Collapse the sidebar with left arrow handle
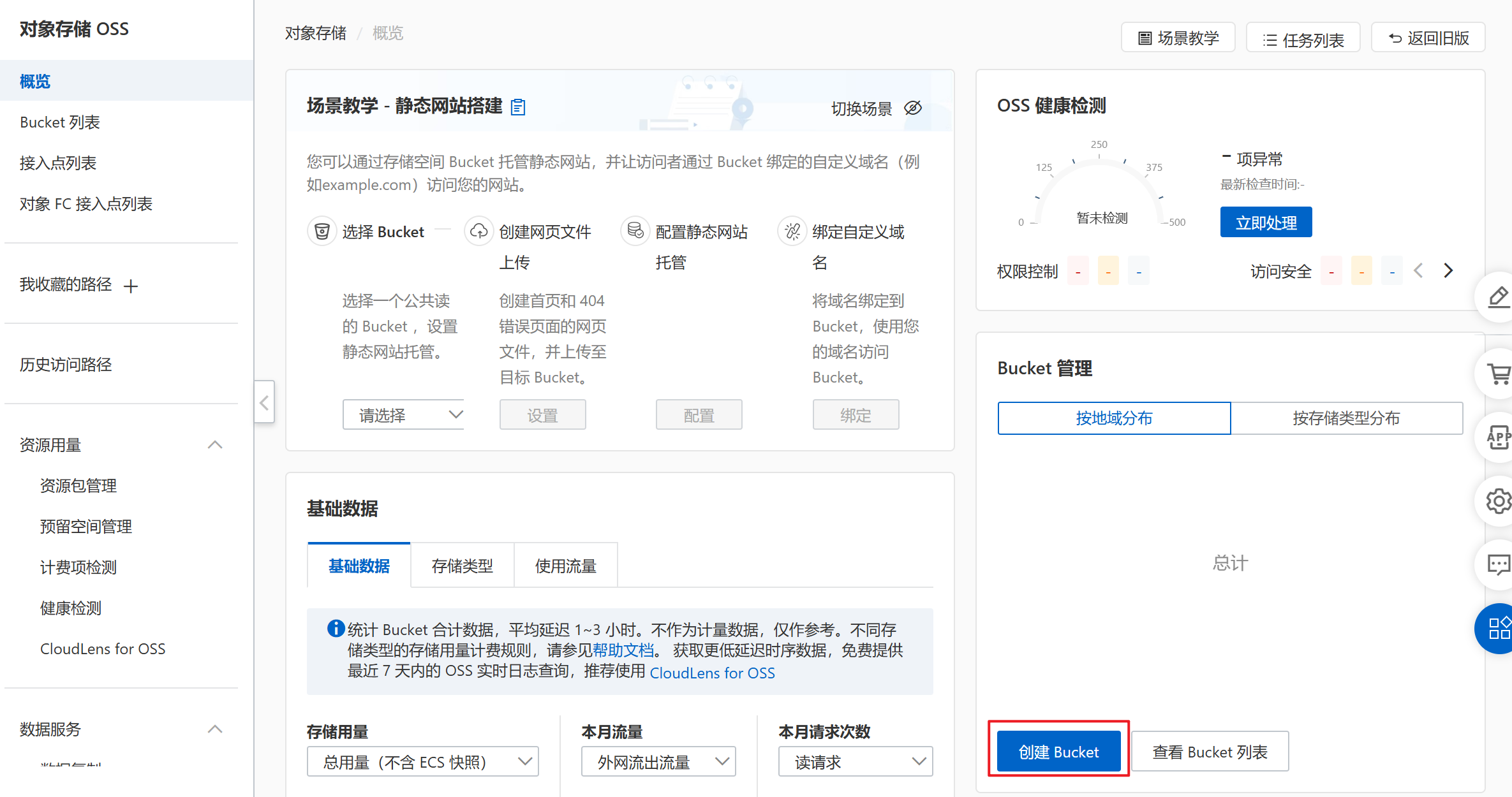Viewport: 1512px width, 797px height. point(264,402)
